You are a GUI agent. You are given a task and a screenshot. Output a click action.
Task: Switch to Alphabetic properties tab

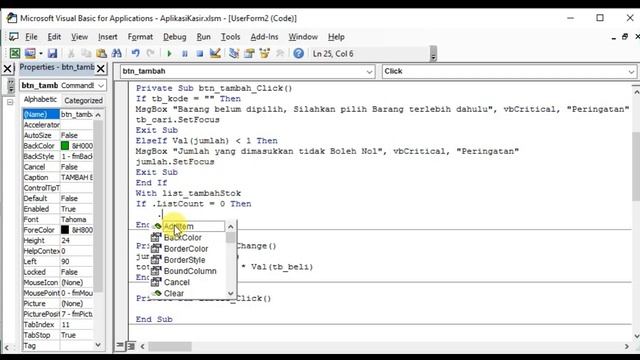click(40, 99)
